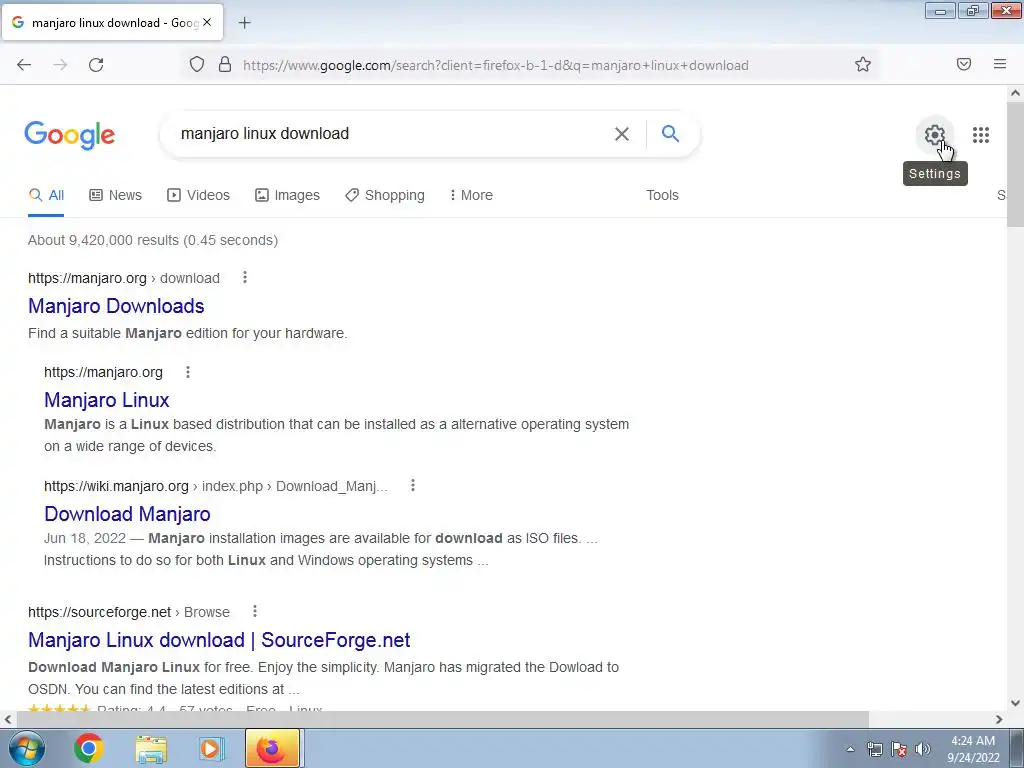
Task: Open options for the wiki.manjaro.org result
Action: click(x=413, y=485)
